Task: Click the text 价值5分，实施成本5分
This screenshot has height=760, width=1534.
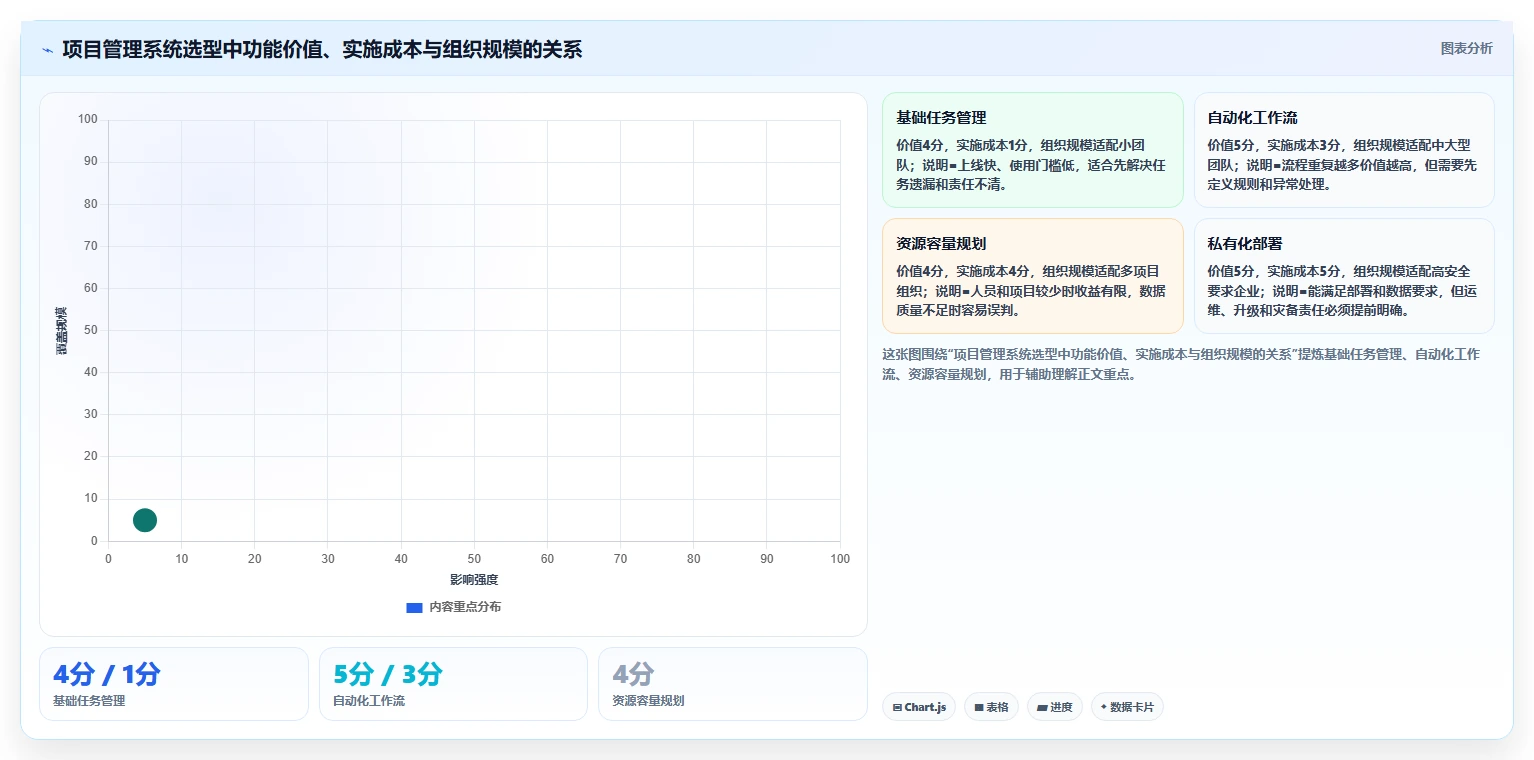Action: pyautogui.click(x=1273, y=271)
